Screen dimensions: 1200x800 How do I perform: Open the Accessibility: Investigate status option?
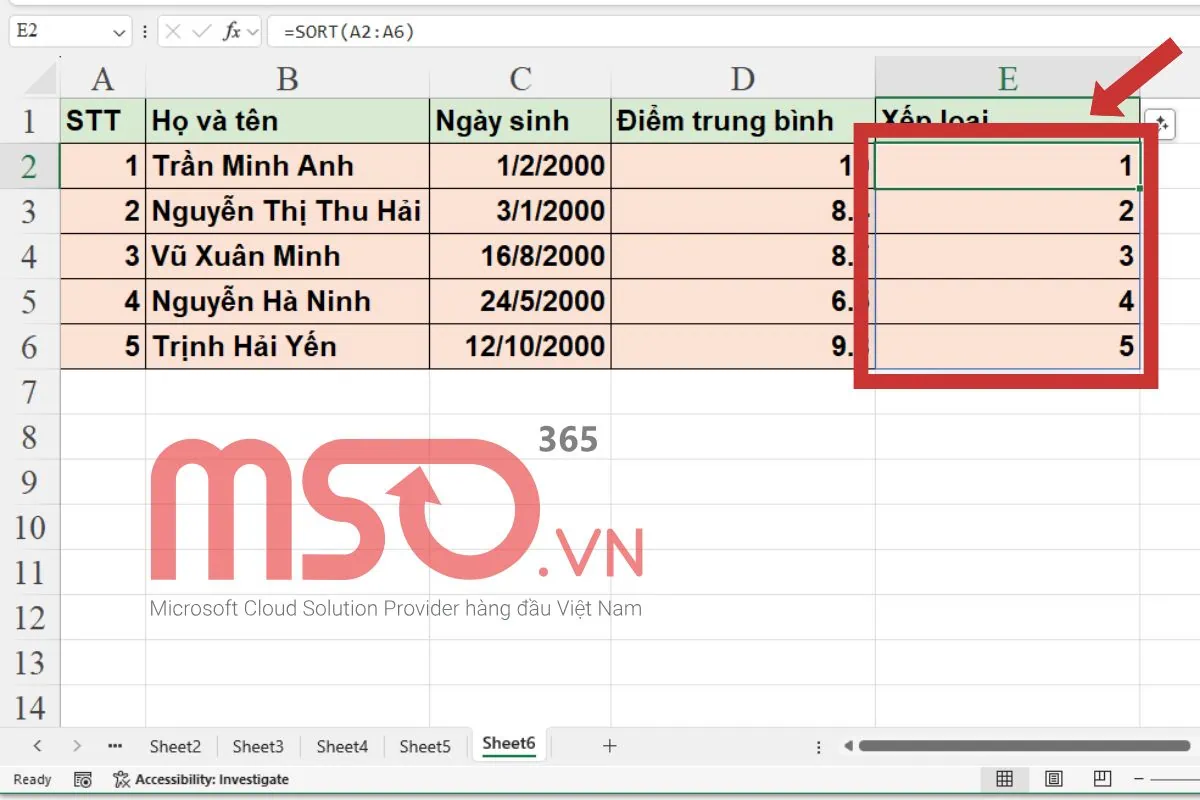tap(200, 779)
